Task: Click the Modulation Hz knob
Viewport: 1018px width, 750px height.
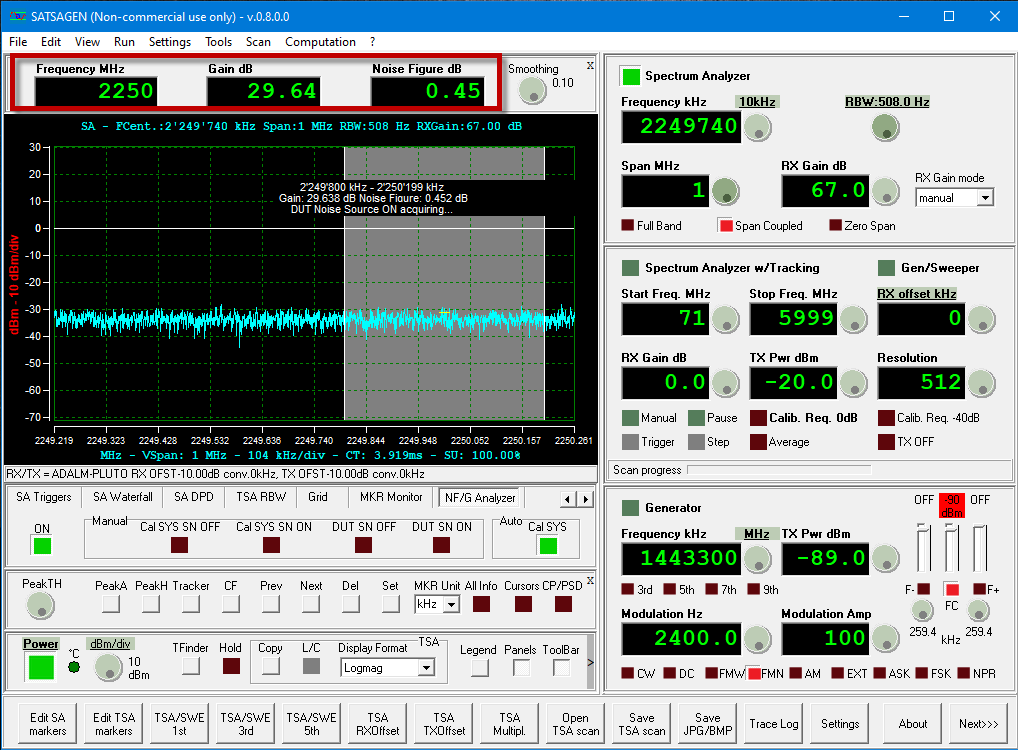Action: coord(757,639)
